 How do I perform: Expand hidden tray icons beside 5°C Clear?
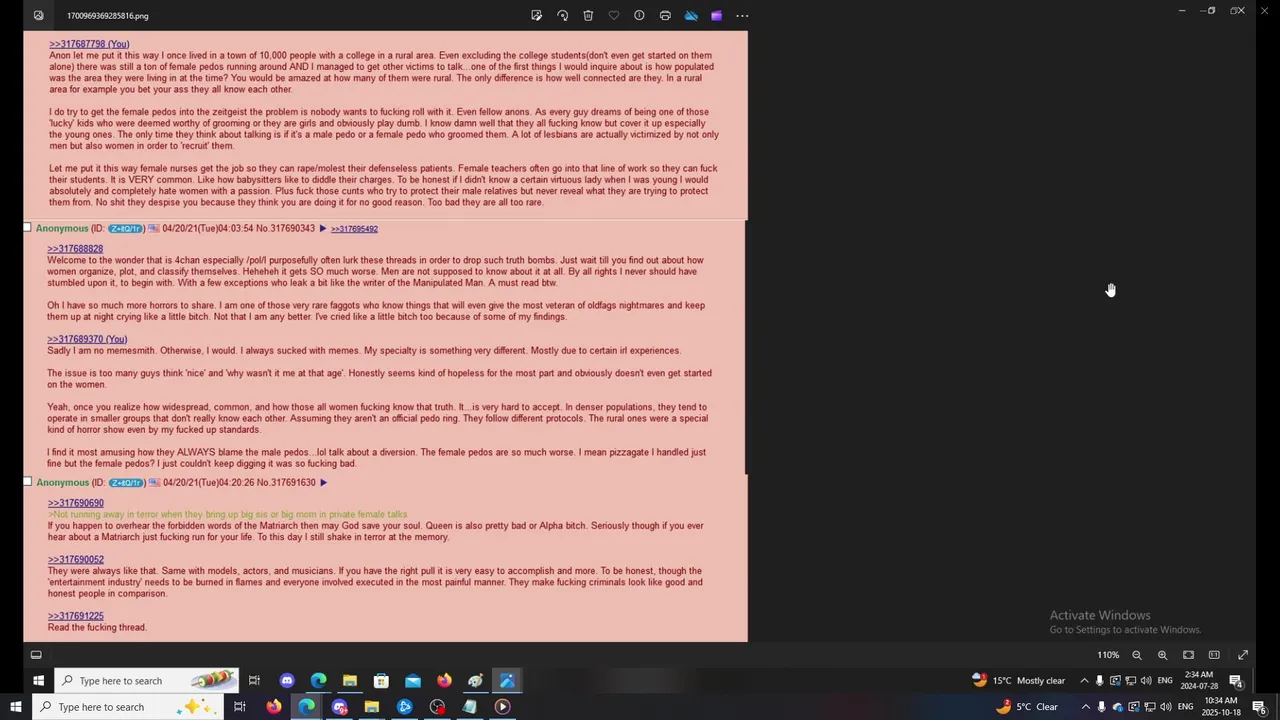coord(1085,707)
